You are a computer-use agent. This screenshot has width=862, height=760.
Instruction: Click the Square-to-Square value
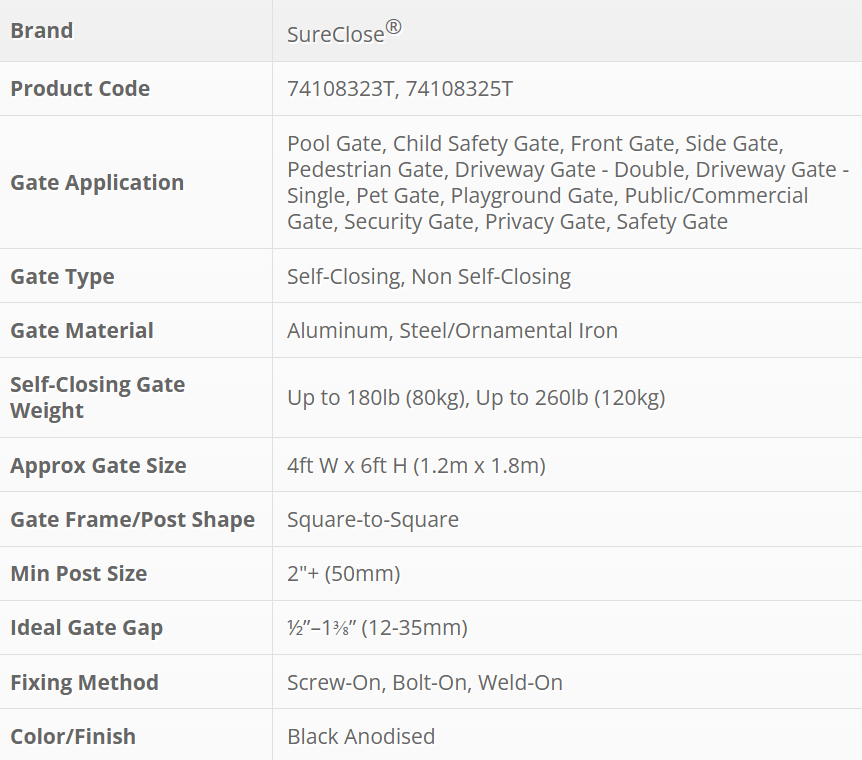coord(372,520)
